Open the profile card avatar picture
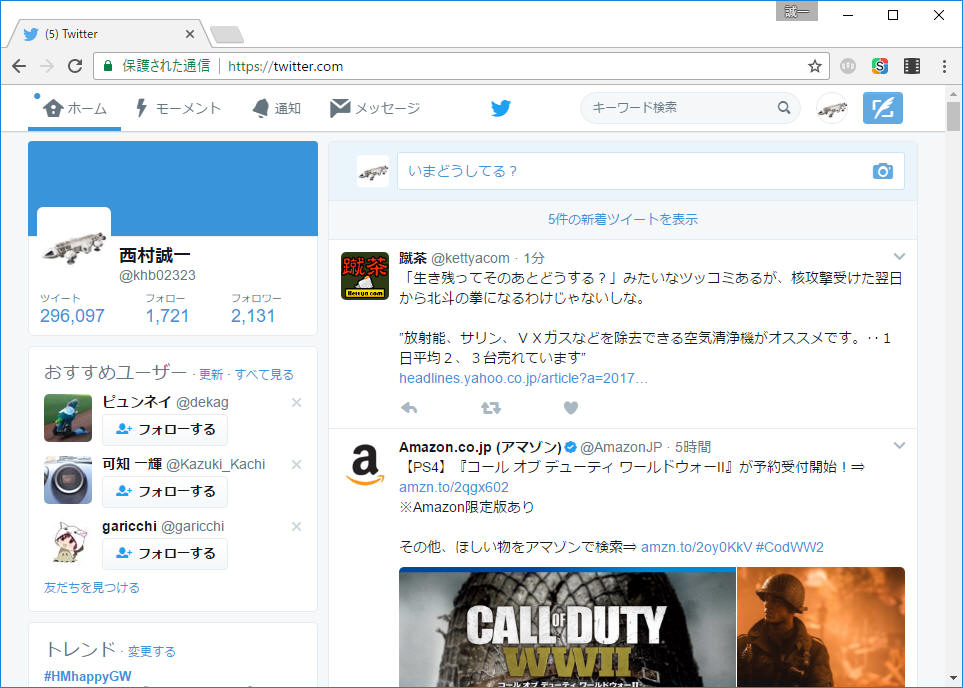Image resolution: width=963 pixels, height=688 pixels. click(74, 244)
